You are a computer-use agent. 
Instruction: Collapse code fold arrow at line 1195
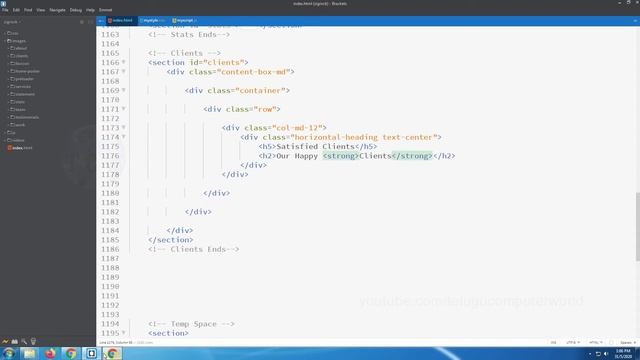(124, 333)
